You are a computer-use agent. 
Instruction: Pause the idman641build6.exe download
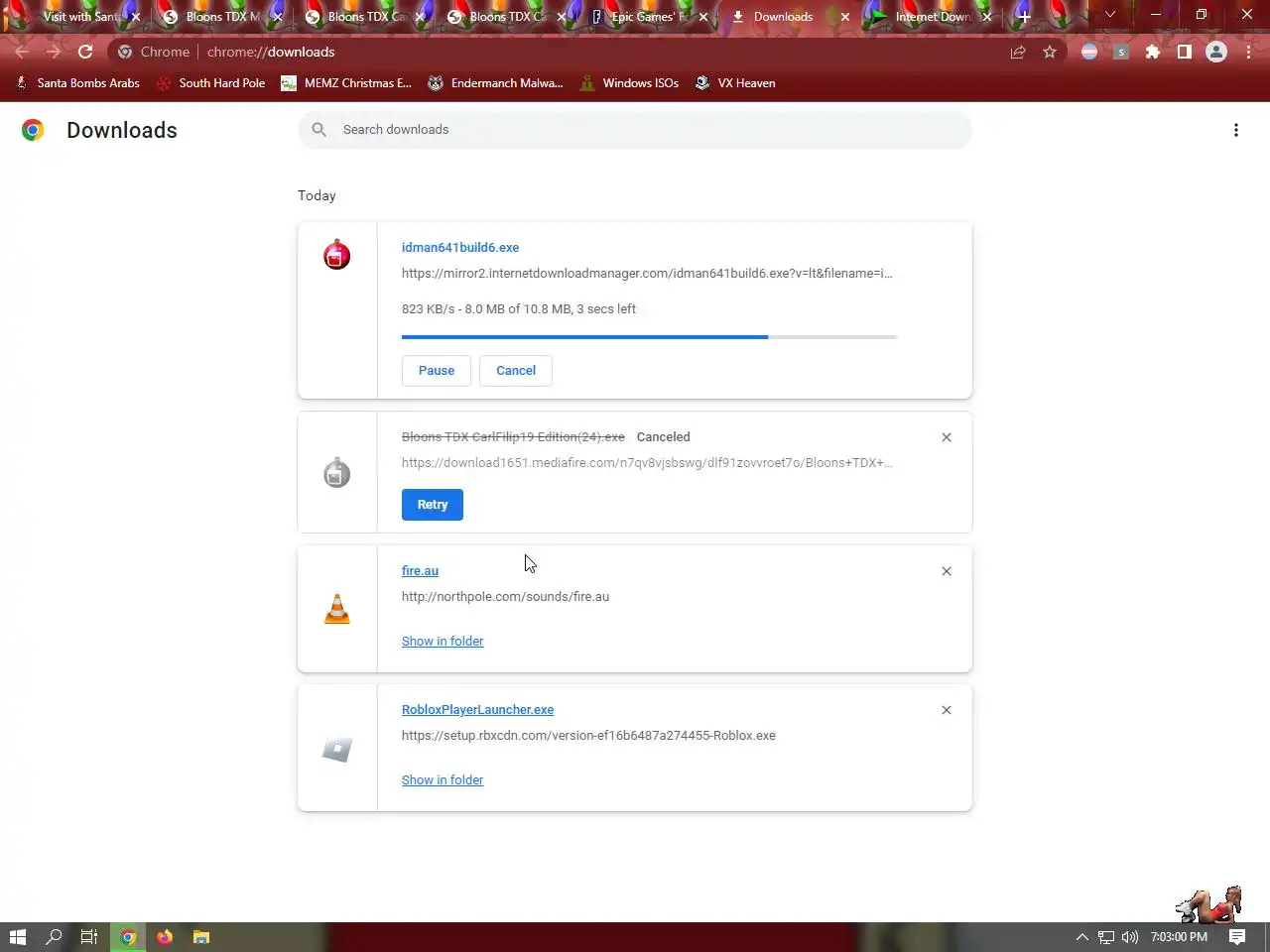coord(437,371)
